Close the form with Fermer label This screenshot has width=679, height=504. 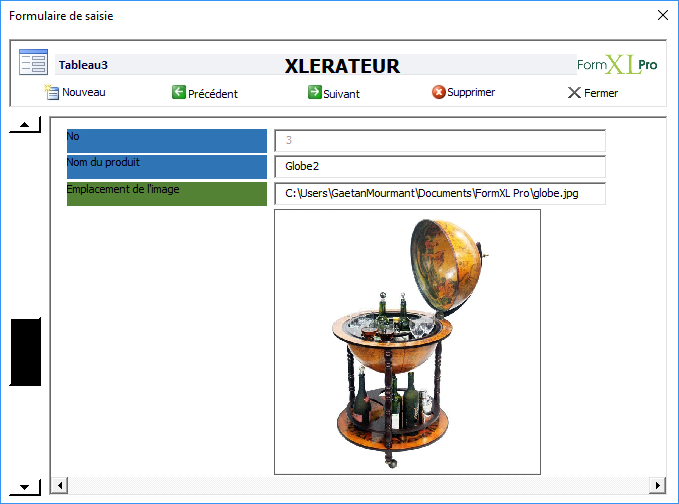pos(601,93)
